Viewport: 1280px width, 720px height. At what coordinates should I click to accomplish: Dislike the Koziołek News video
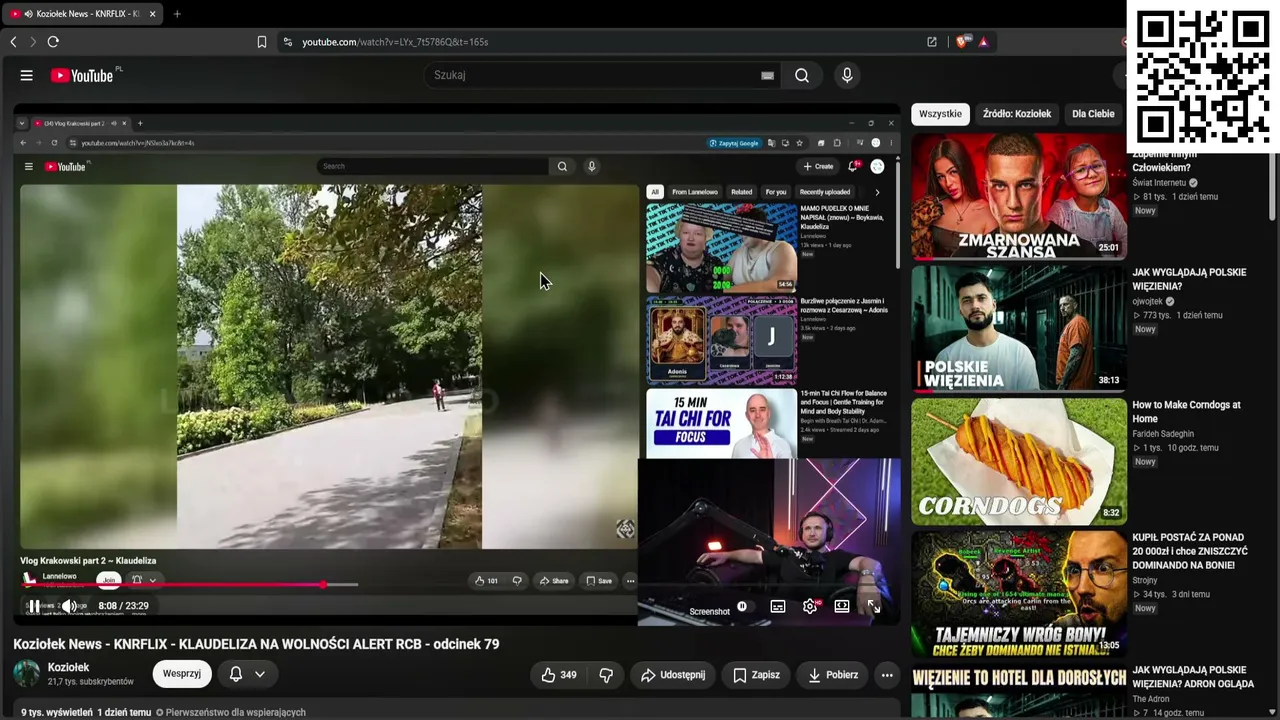pyautogui.click(x=606, y=675)
